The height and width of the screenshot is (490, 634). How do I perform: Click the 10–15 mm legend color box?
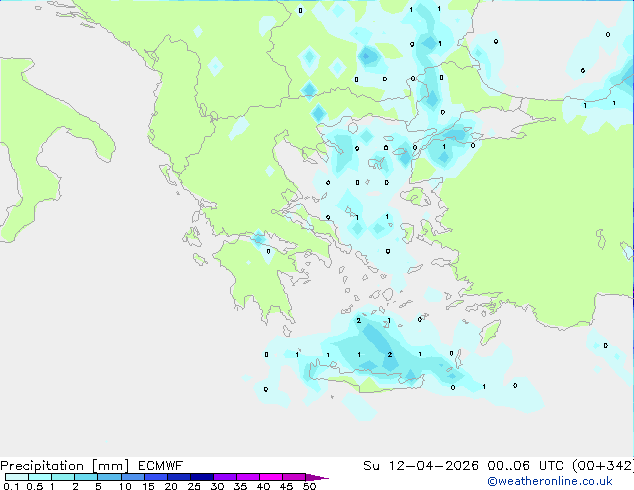click(133, 477)
